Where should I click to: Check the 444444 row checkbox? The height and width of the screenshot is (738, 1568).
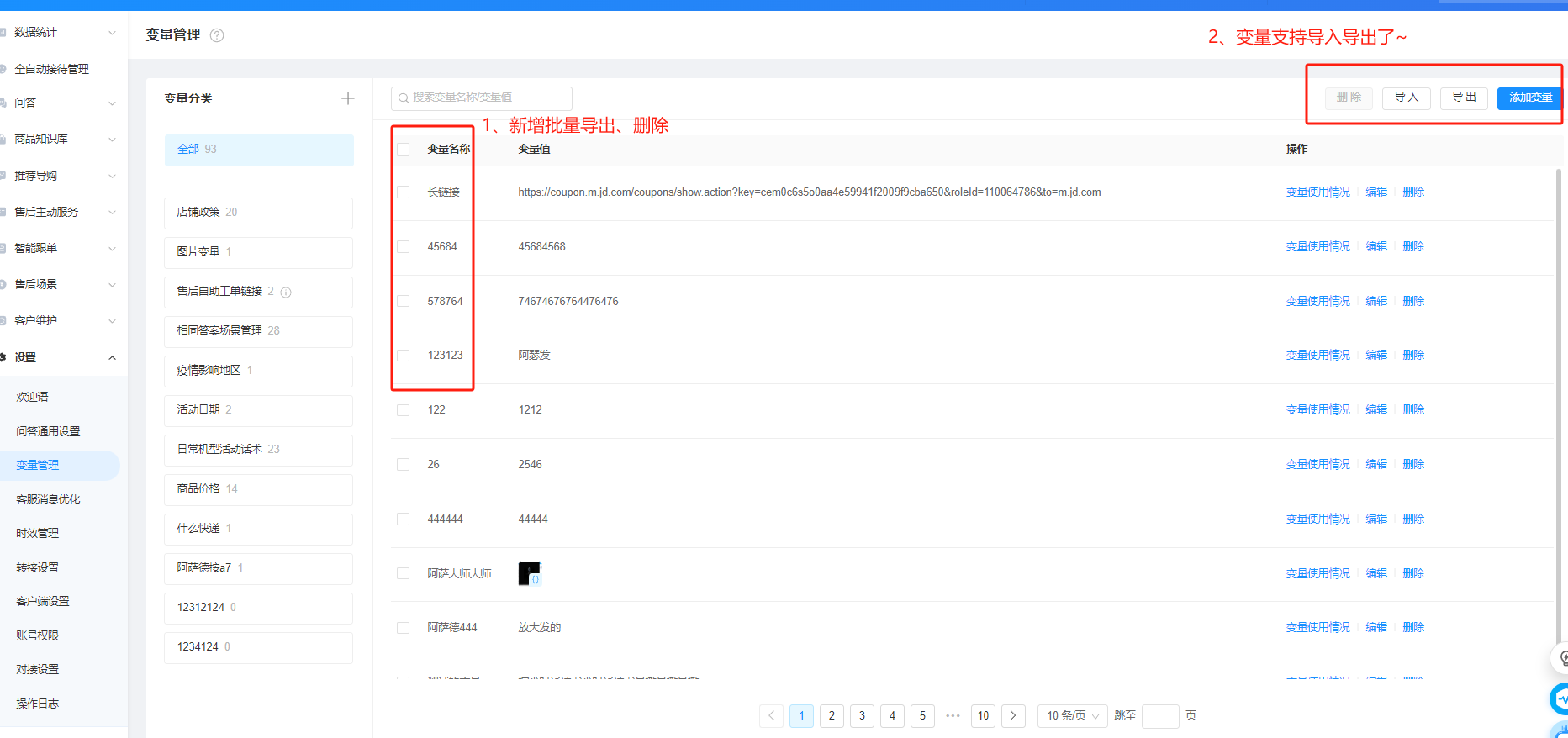click(404, 519)
